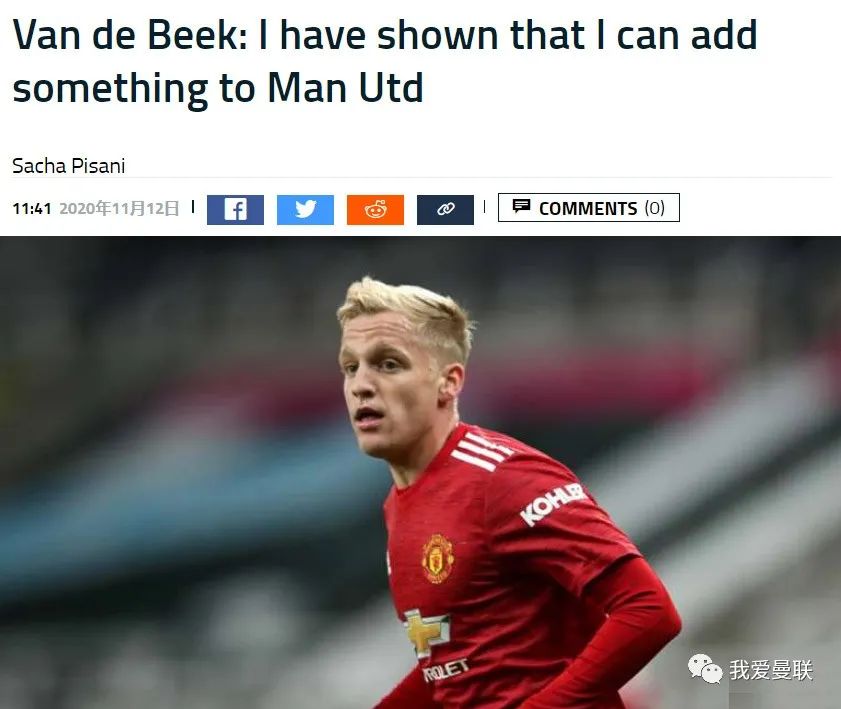
Task: Click the KOHLER sleeve sponsor text
Action: (552, 504)
